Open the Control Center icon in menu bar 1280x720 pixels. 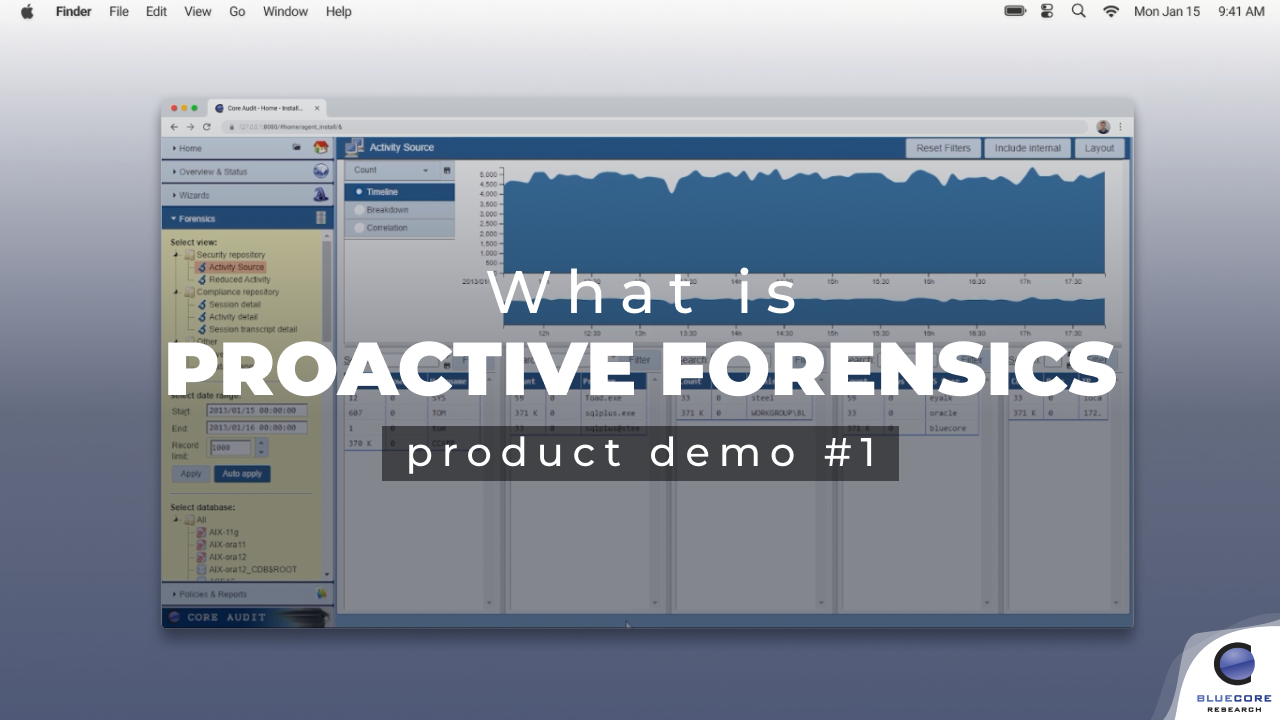pos(1047,11)
